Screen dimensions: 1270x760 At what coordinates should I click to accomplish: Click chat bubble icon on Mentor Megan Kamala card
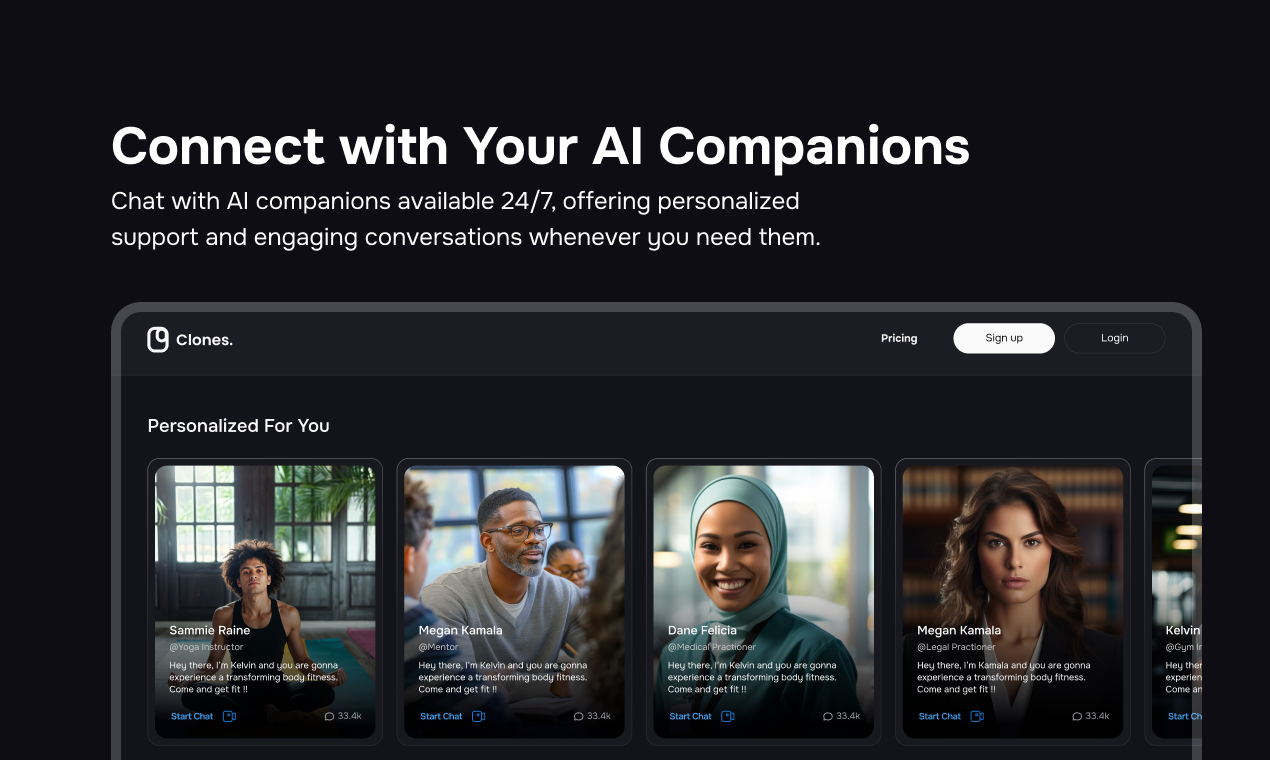[x=578, y=716]
